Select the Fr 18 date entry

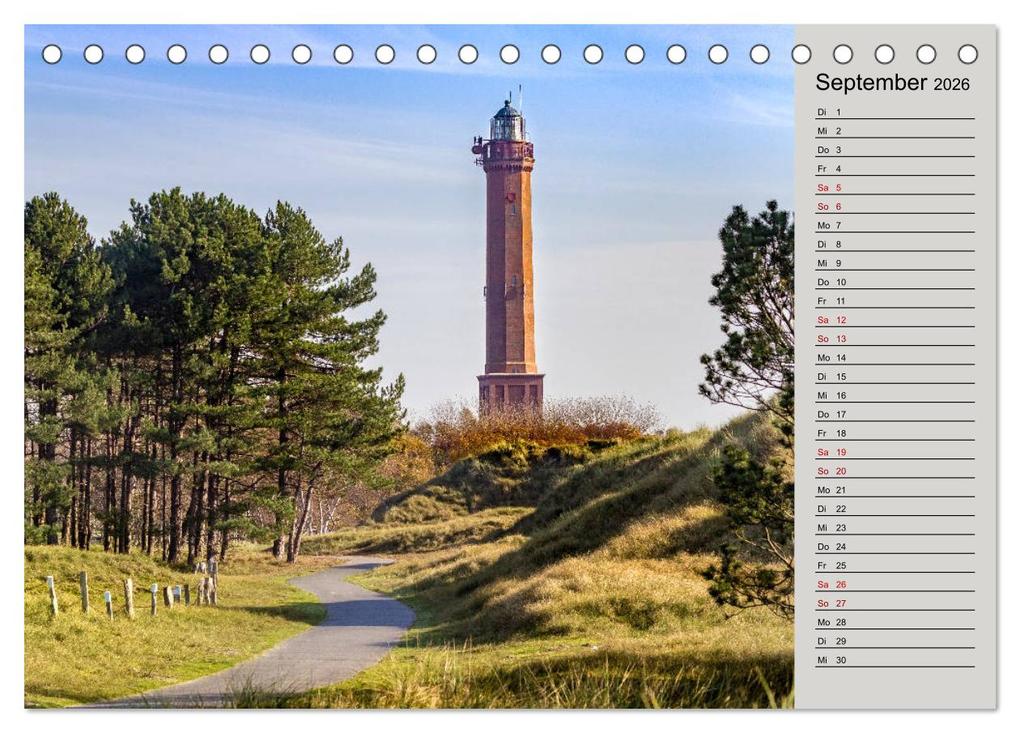tap(830, 433)
